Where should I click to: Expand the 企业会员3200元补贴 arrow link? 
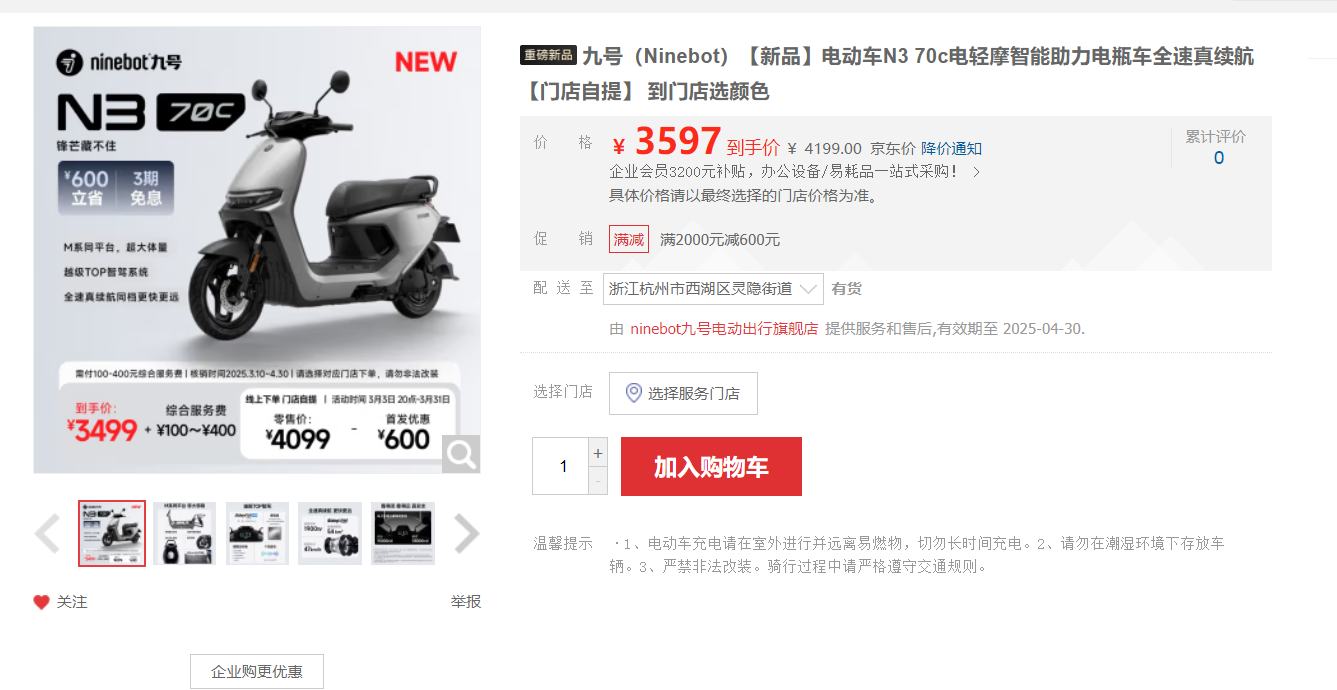[976, 172]
